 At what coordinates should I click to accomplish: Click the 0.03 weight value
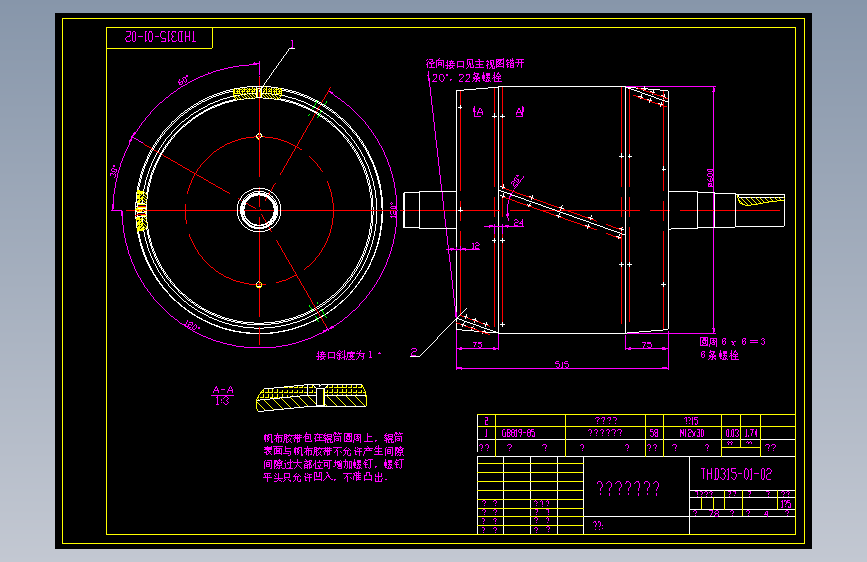[732, 433]
